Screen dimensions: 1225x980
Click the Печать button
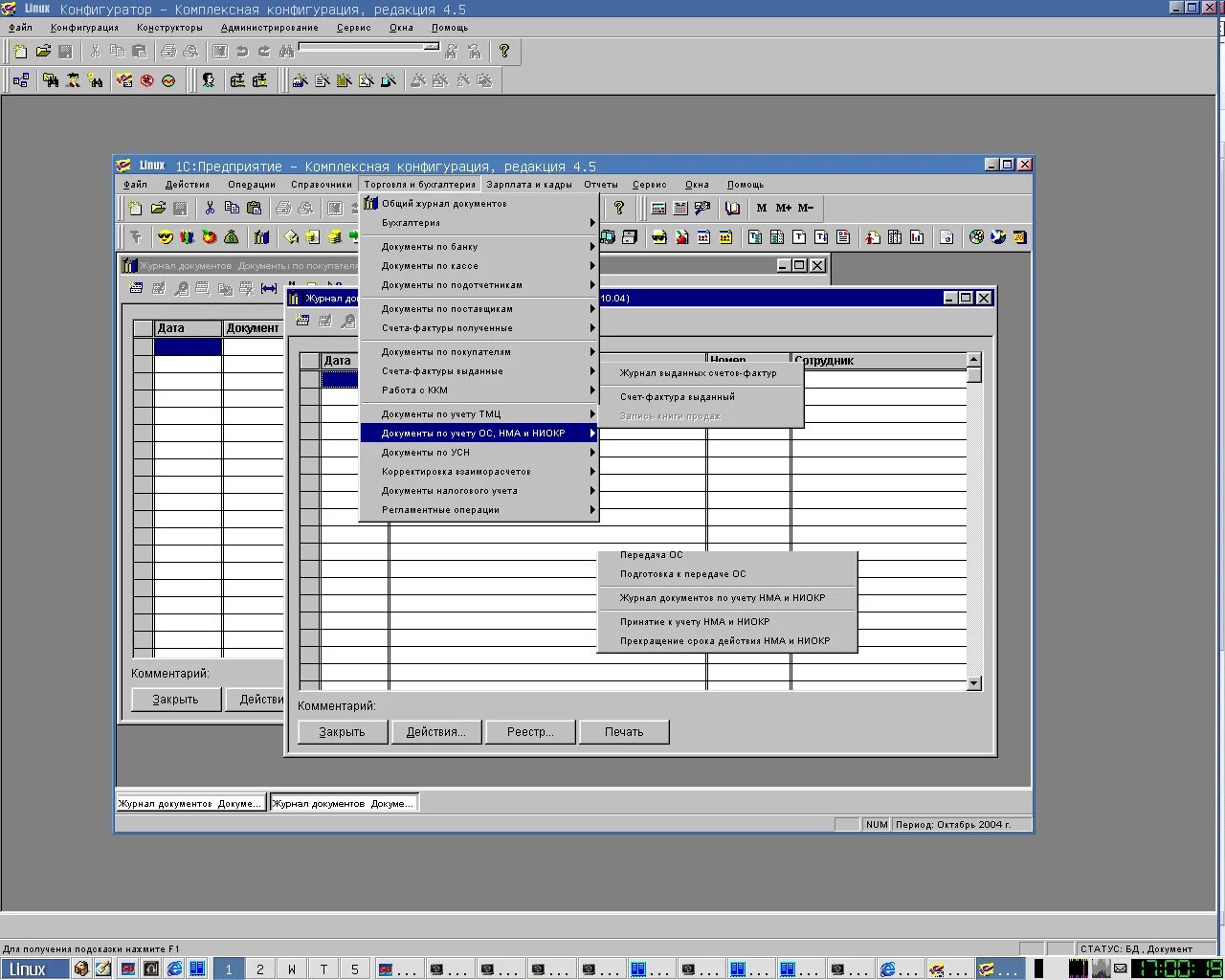(x=624, y=732)
